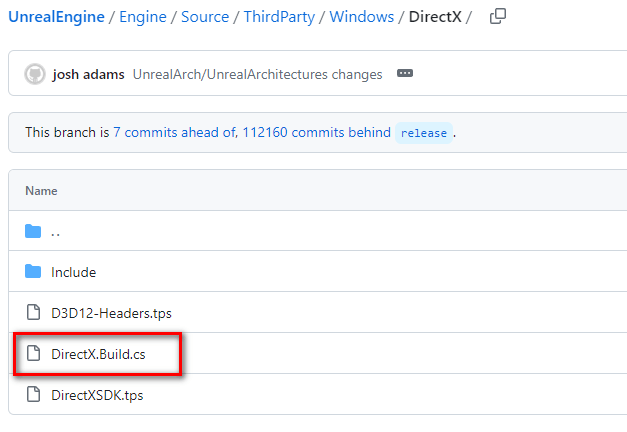Image resolution: width=627 pixels, height=432 pixels.
Task: View the 112160 commits behind link
Action: (317, 132)
